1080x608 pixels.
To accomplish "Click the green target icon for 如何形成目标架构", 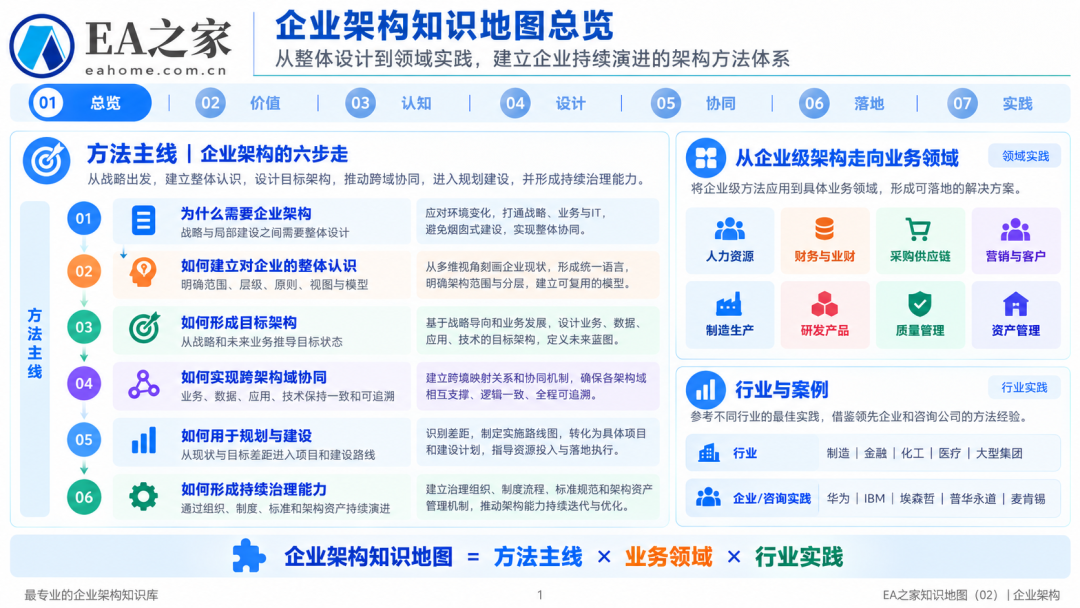I will 144,328.
